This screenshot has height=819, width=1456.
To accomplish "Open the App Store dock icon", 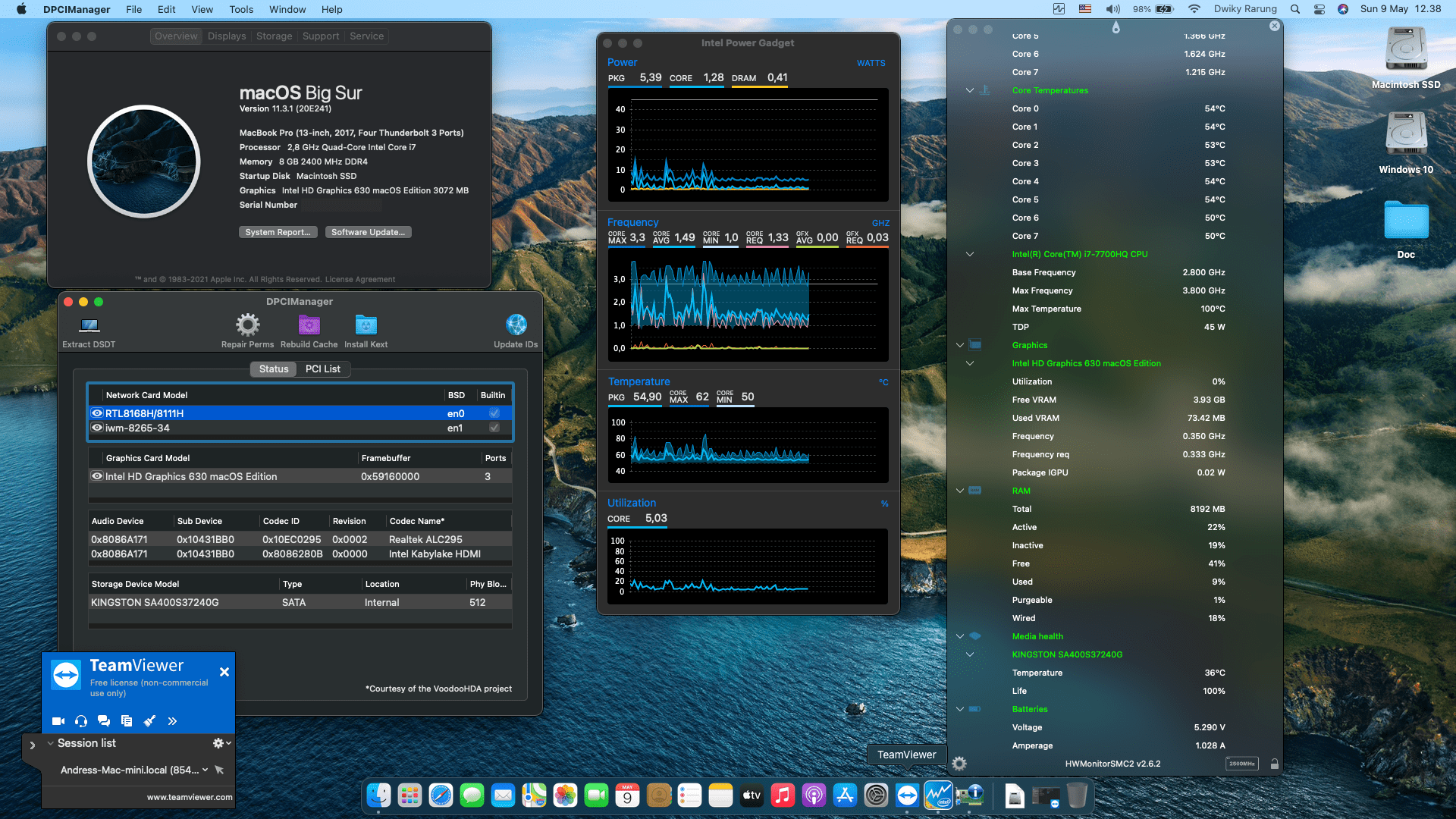I will coord(845,795).
